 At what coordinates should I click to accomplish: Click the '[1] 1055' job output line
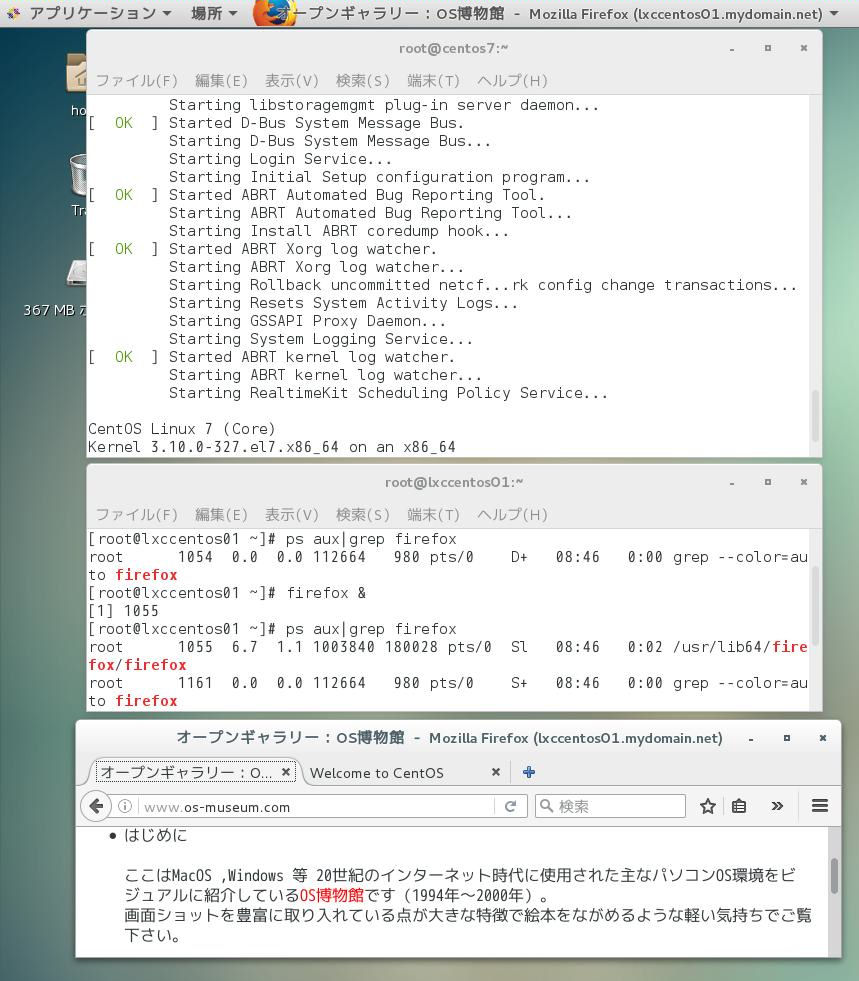coord(123,611)
